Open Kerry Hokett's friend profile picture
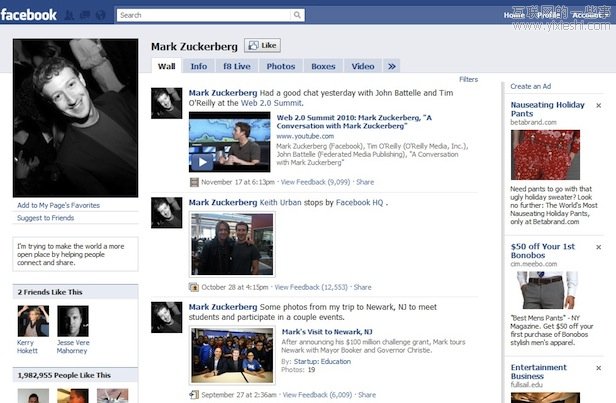Image resolution: width=616 pixels, height=403 pixels. point(33,321)
